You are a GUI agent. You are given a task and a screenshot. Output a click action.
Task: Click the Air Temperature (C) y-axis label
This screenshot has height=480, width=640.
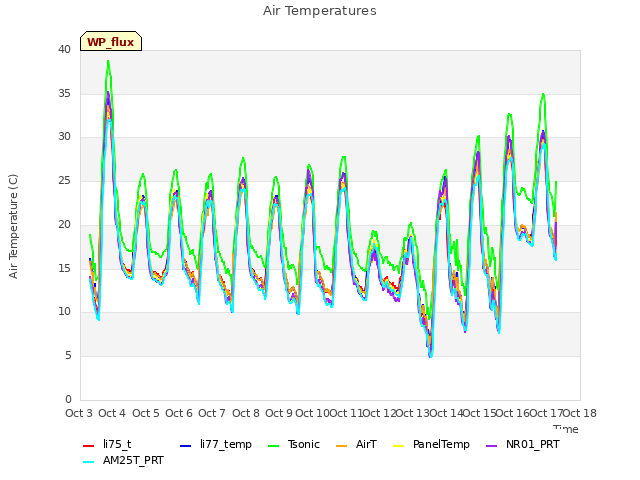13,227
